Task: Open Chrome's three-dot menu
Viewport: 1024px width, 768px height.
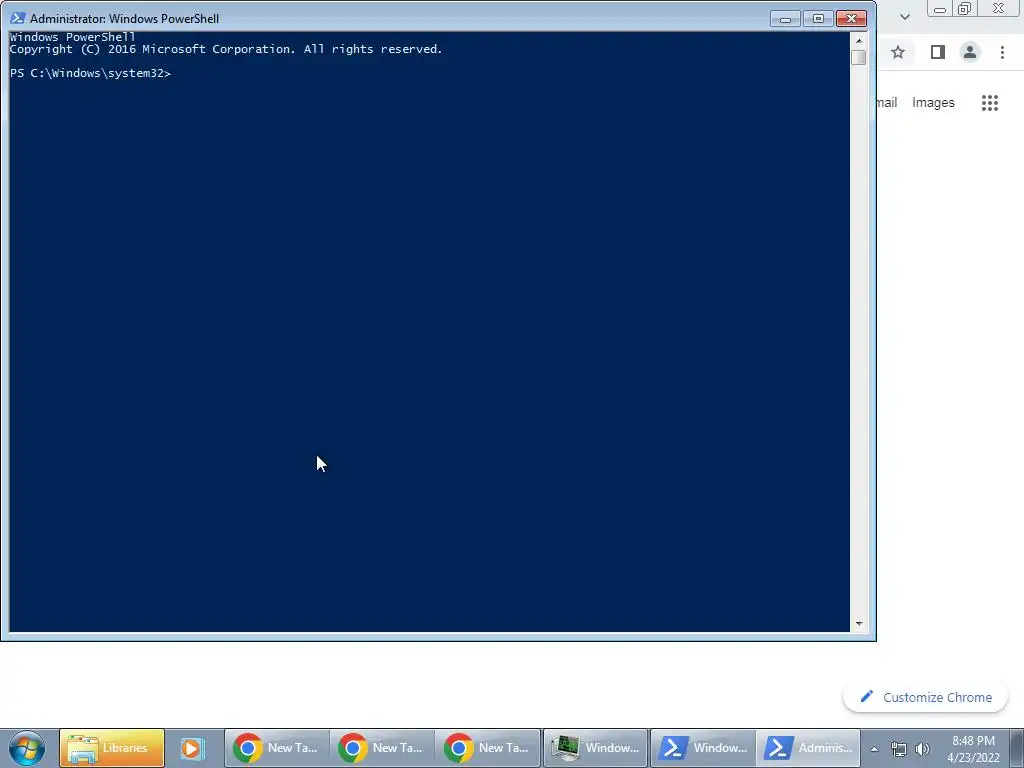Action: point(1002,52)
